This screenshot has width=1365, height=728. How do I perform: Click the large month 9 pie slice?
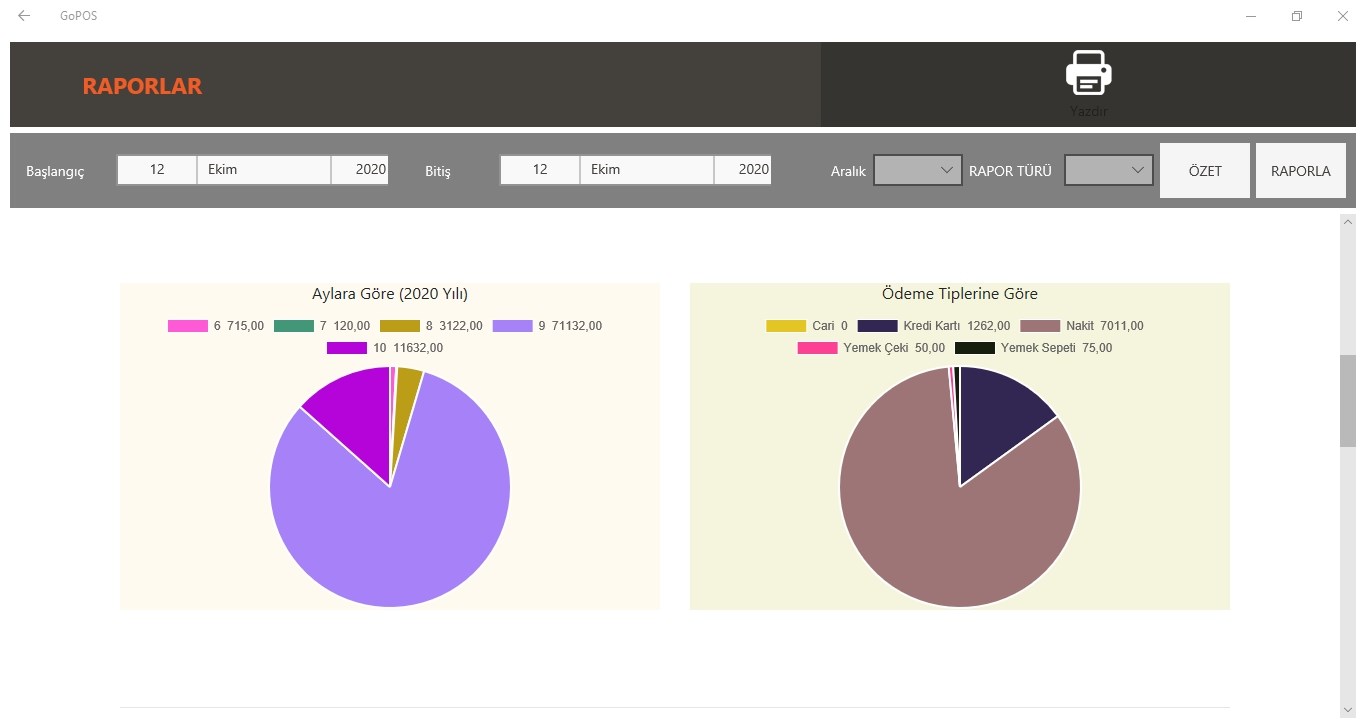click(x=400, y=530)
